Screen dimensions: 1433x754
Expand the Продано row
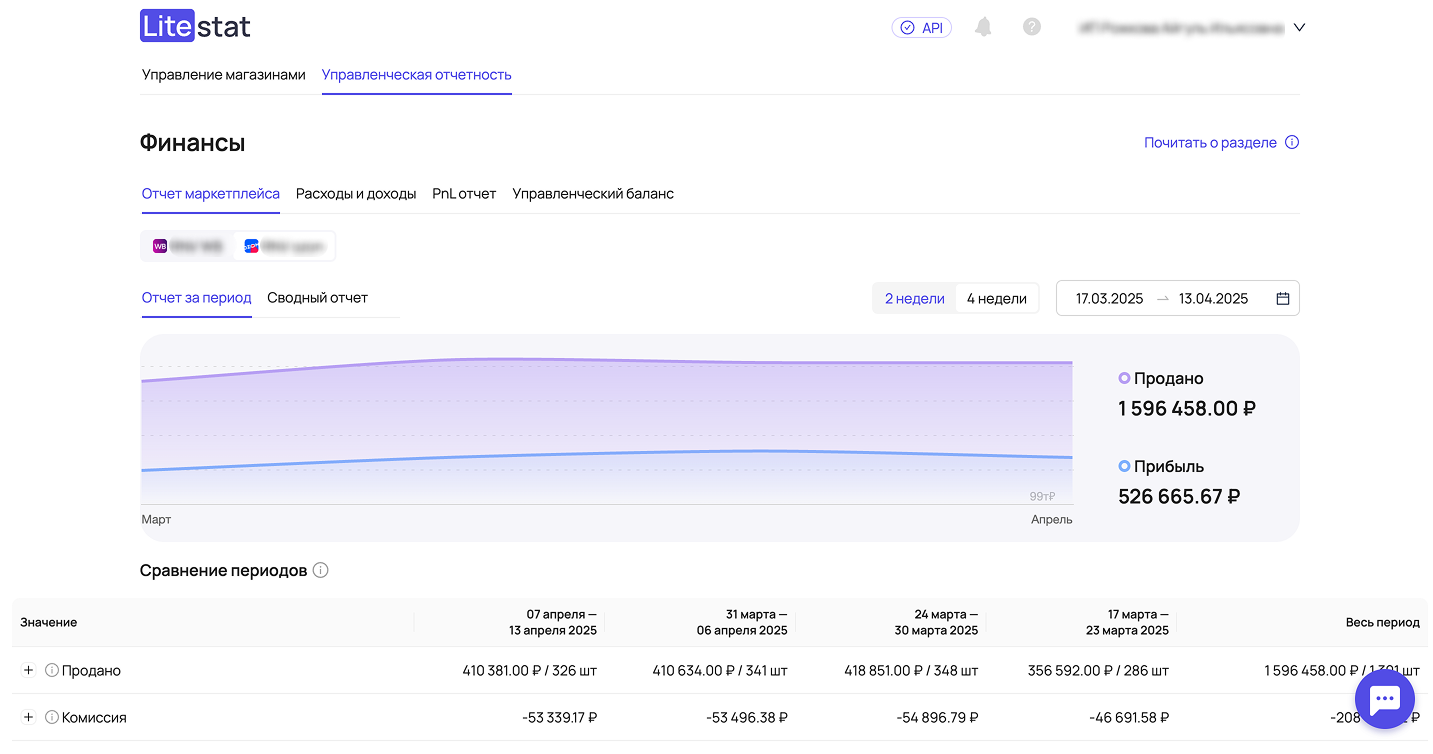[x=29, y=671]
